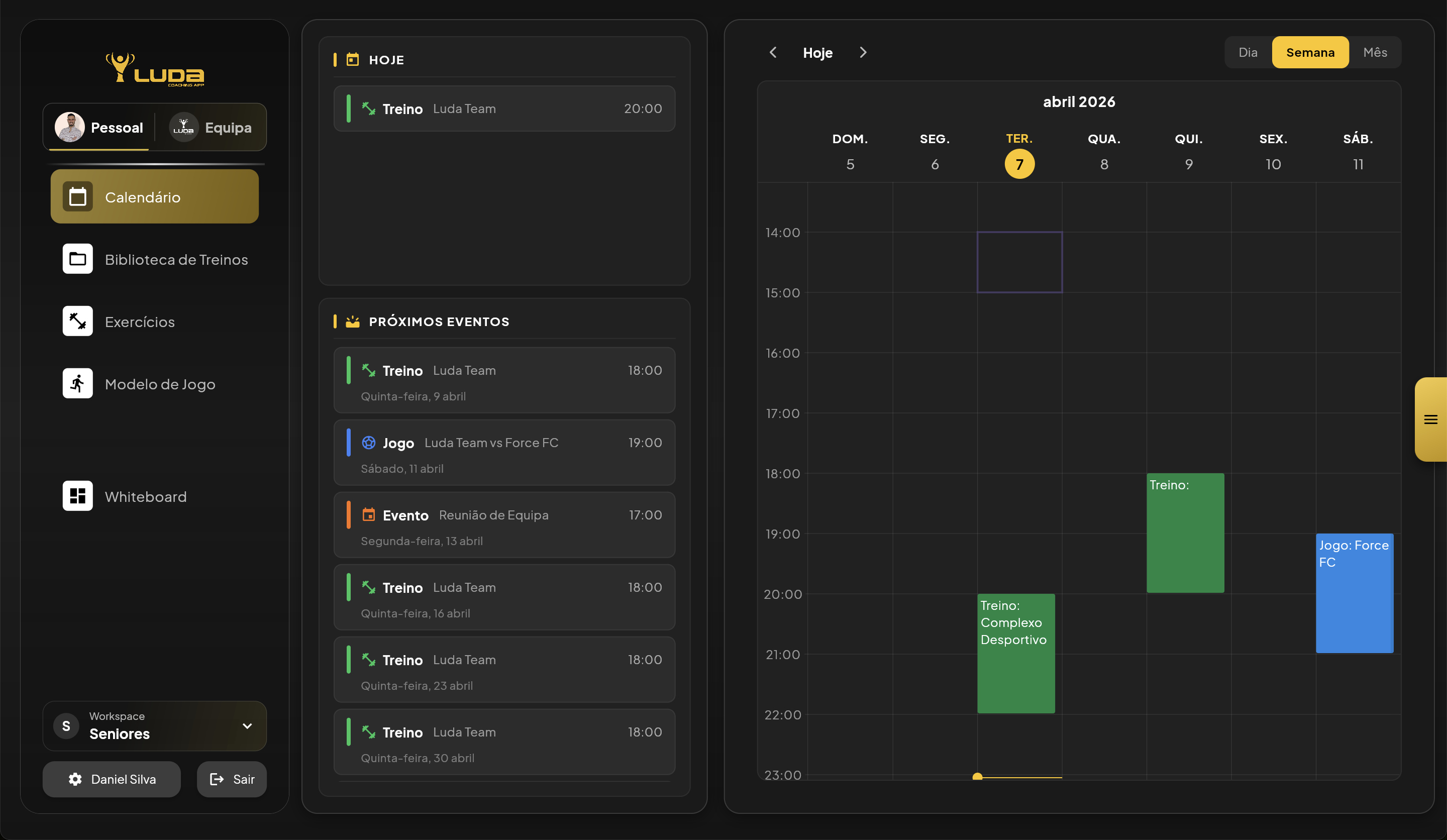Screen dimensions: 1447x840
Task: Go to previous week with left chevron
Action: pos(773,52)
